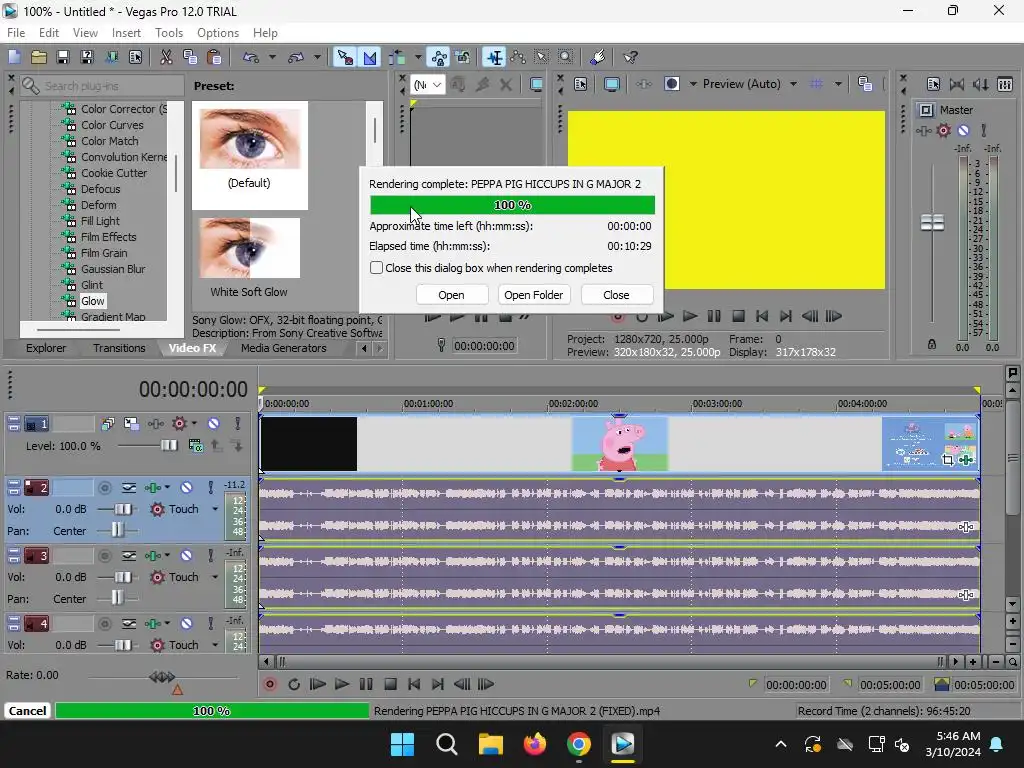Click the Windows Start button
Screen dimensions: 1024x768
tap(402, 744)
